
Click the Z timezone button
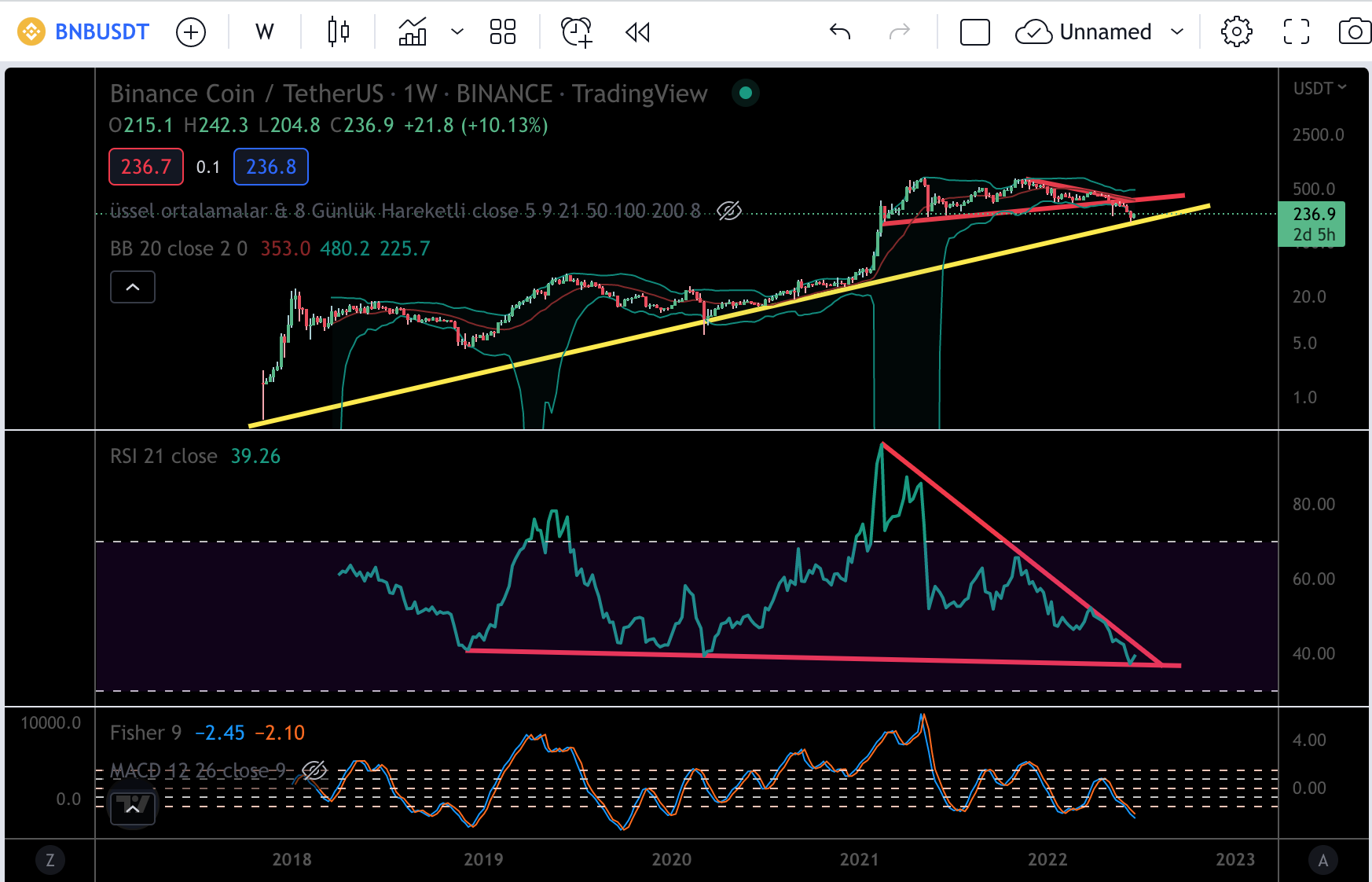(50, 860)
